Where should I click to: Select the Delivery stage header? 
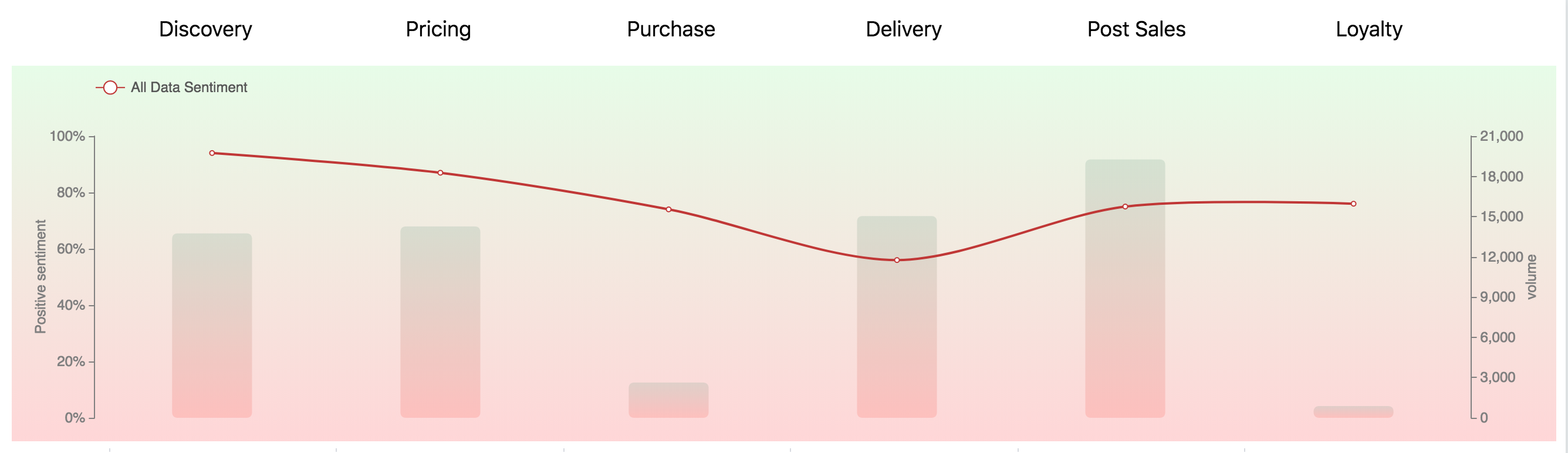coord(903,29)
